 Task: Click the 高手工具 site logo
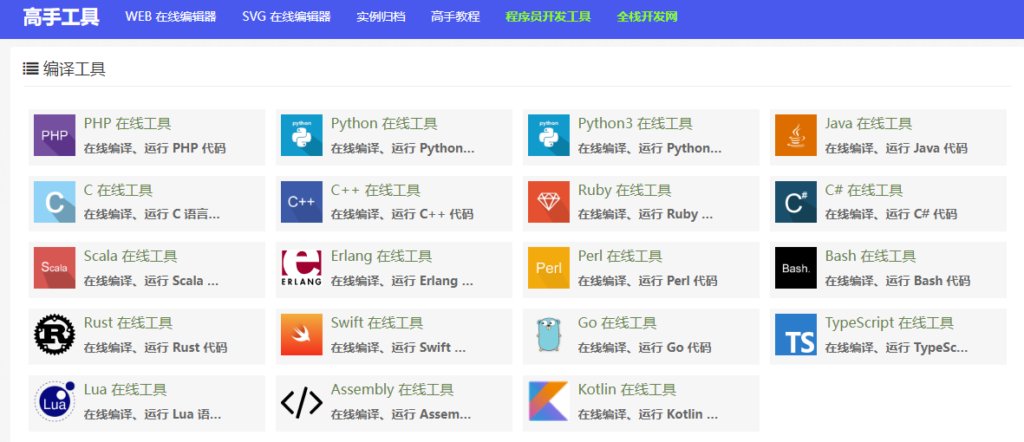coord(61,17)
